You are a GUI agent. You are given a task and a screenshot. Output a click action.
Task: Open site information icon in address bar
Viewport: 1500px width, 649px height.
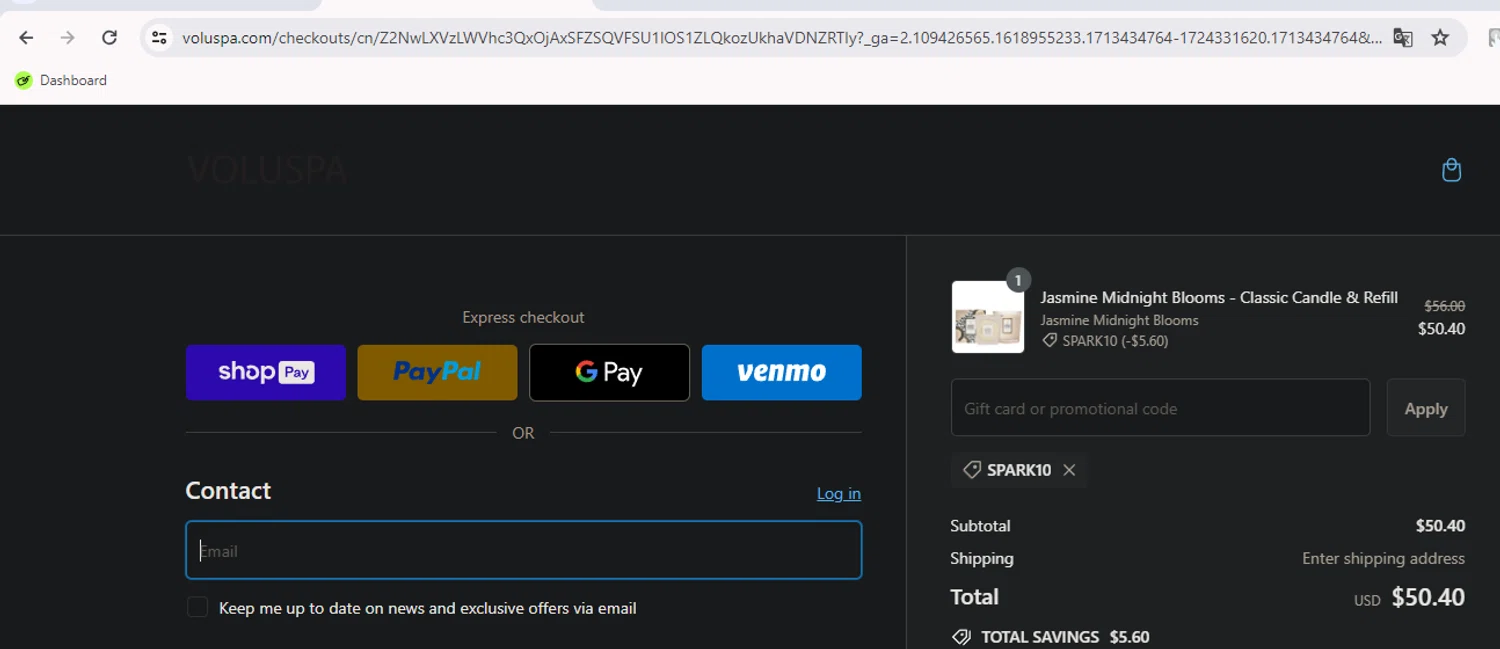coord(159,38)
